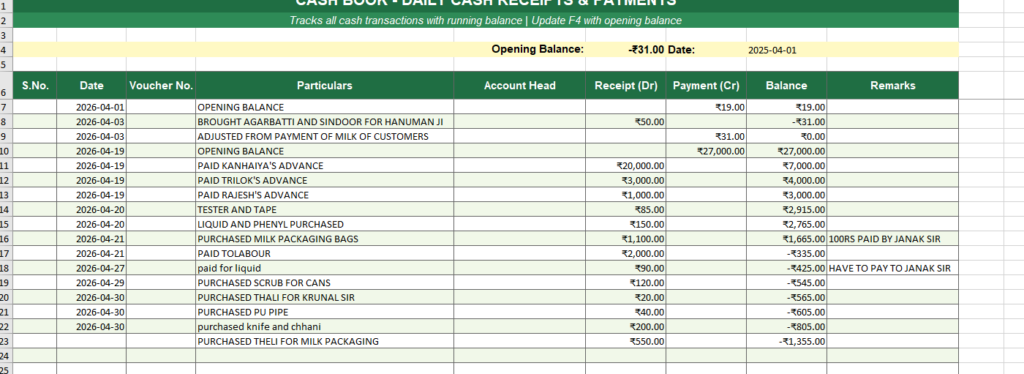Click the ₹2,915.00 balance cell
This screenshot has height=374, width=1024.
[786, 210]
